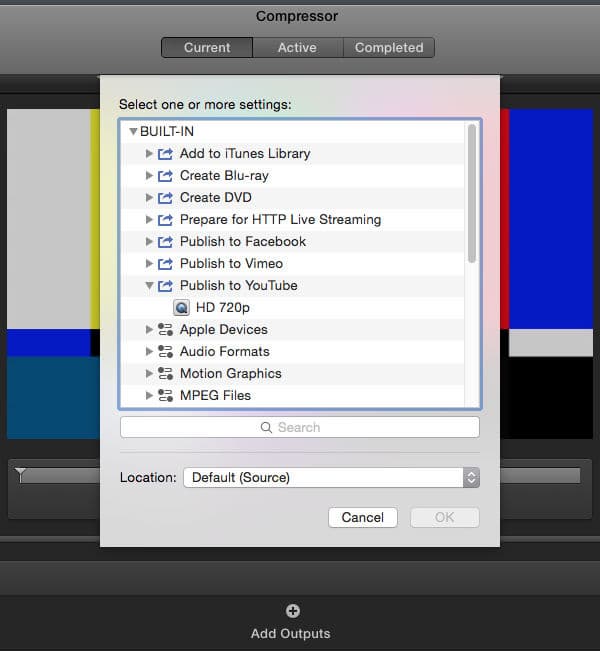
Task: Select the Apple Devices row text
Action: coord(224,330)
